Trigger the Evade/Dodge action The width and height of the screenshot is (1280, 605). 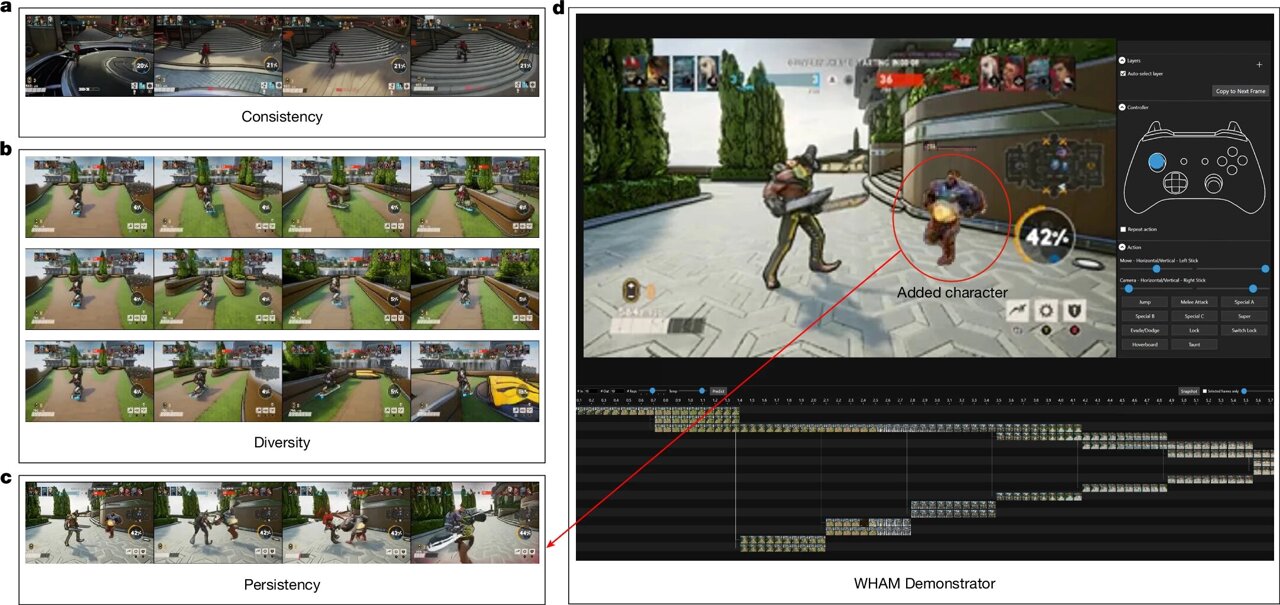1143,329
